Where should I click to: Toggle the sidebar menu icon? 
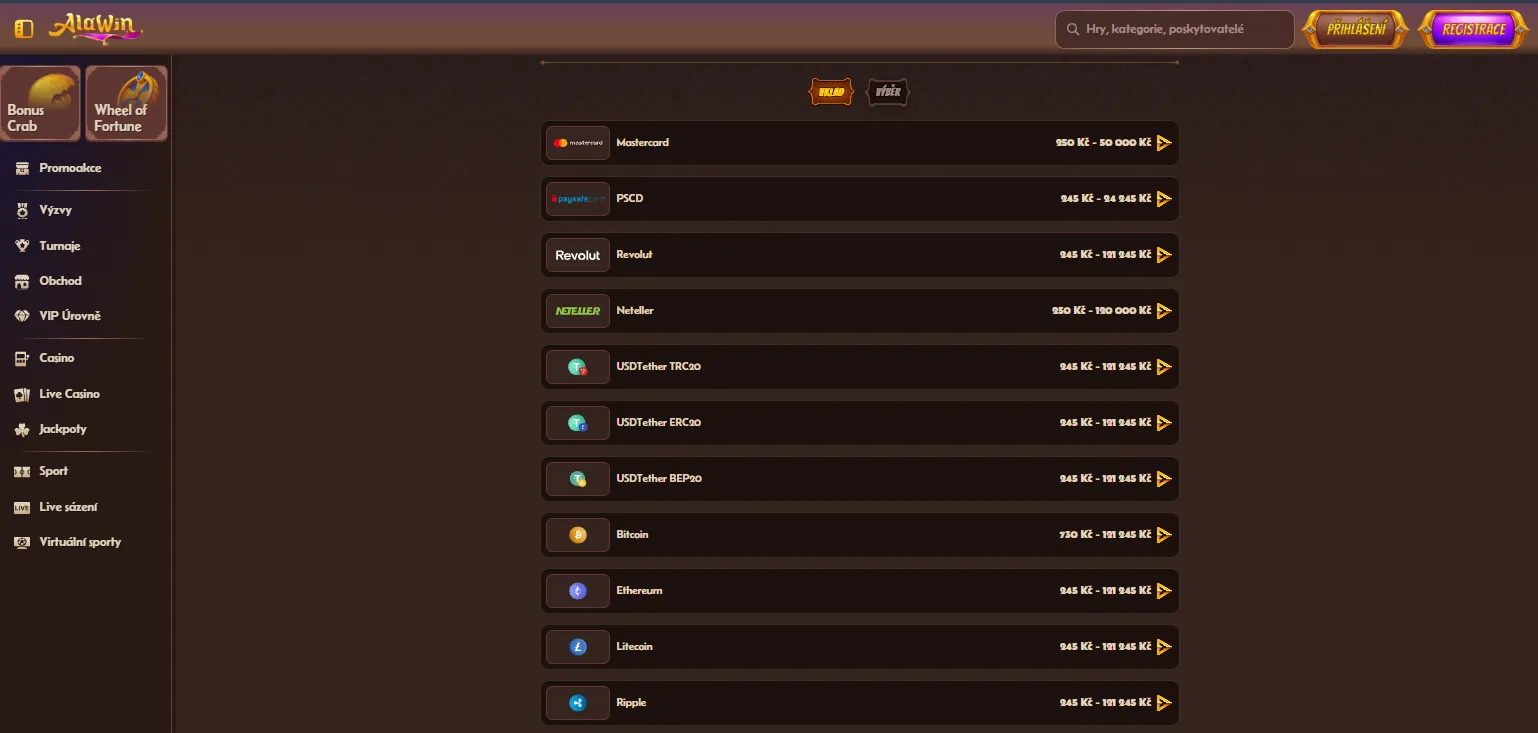point(24,29)
